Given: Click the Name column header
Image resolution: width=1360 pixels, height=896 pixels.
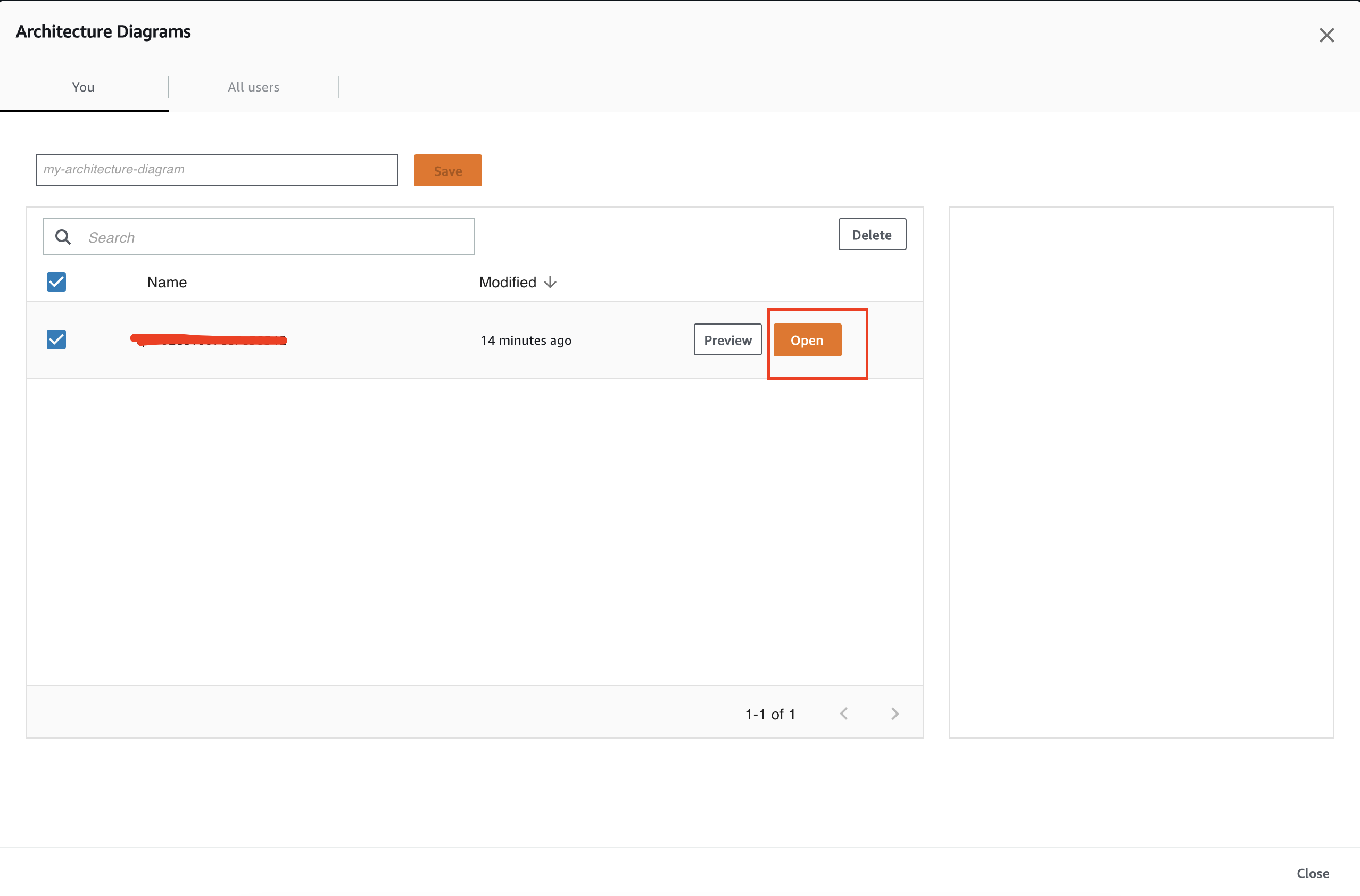Looking at the screenshot, I should 167,281.
